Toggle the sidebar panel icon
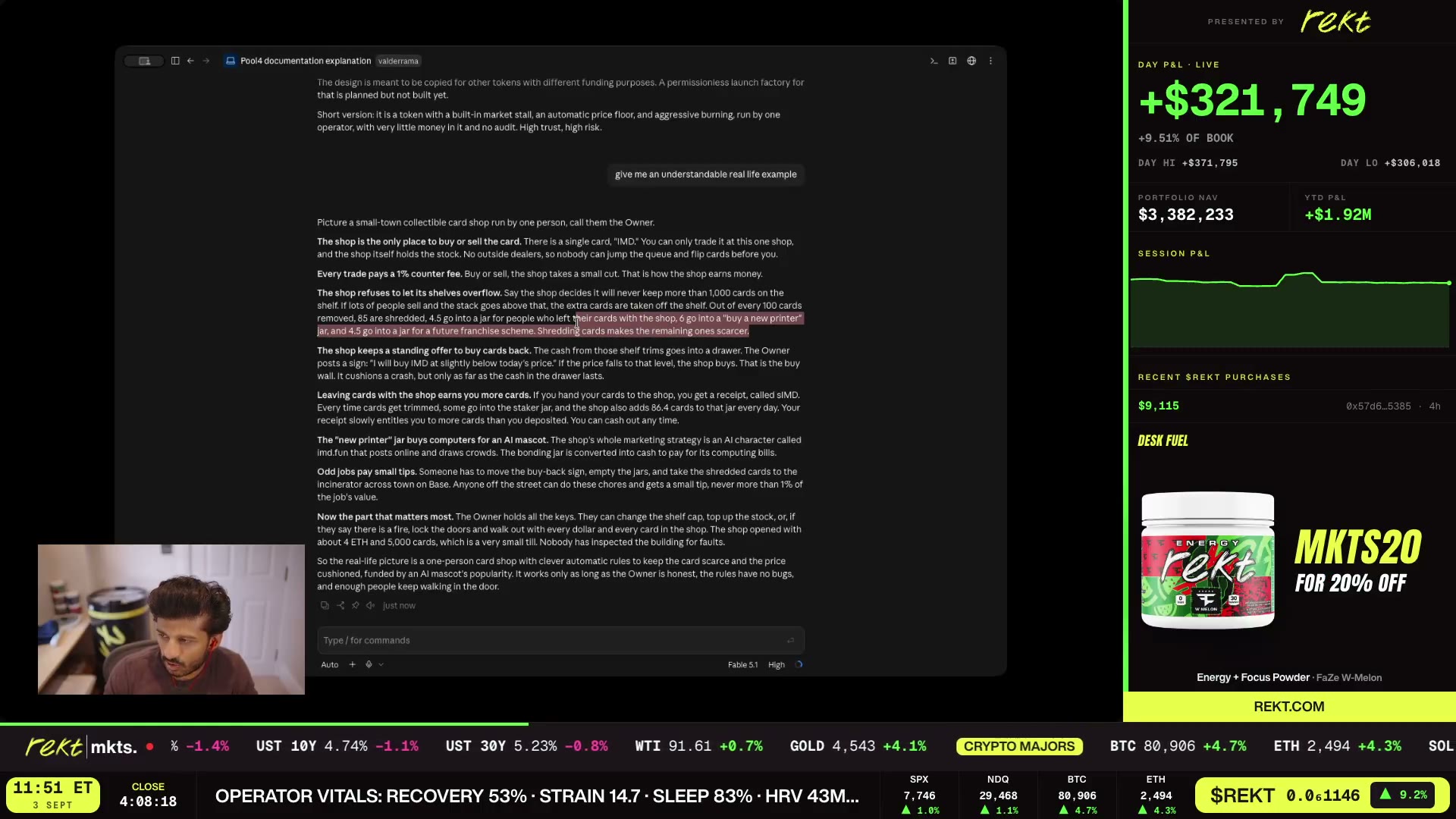This screenshot has width=1456, height=819. 175,61
